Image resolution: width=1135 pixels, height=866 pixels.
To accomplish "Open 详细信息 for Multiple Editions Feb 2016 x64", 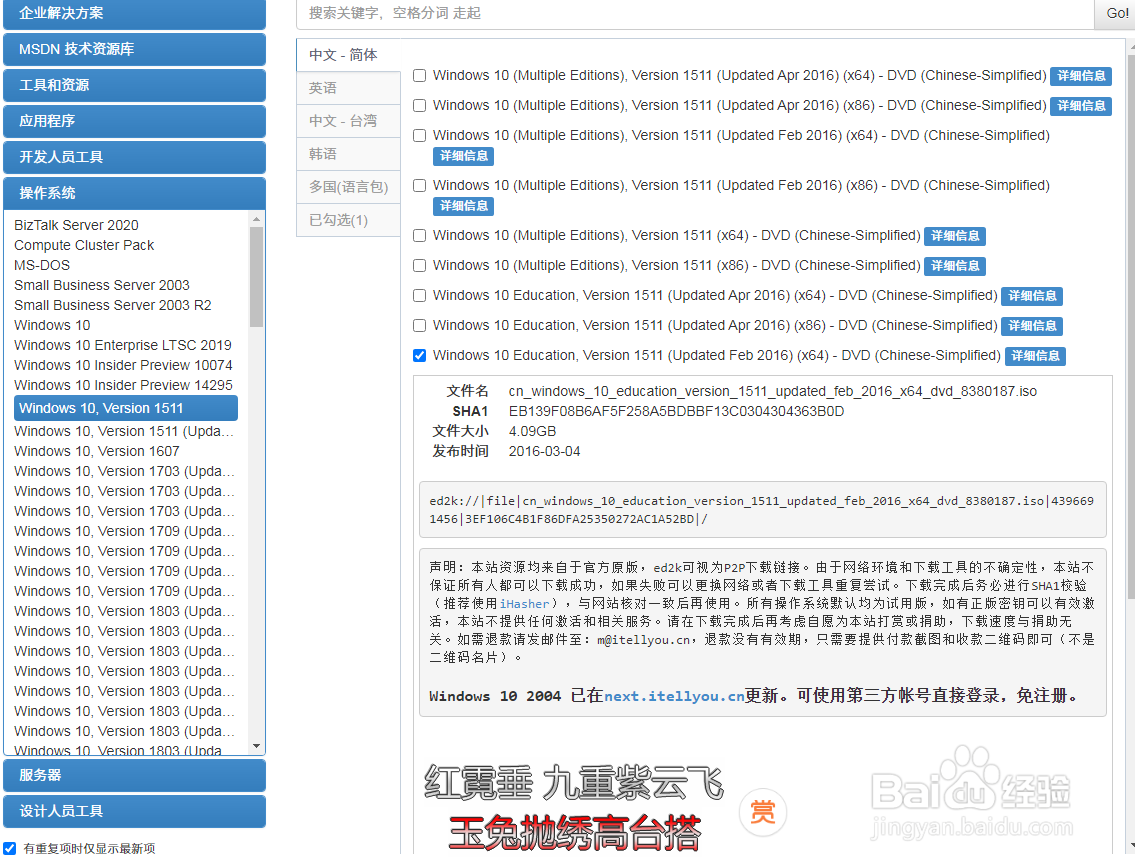I will (x=463, y=156).
